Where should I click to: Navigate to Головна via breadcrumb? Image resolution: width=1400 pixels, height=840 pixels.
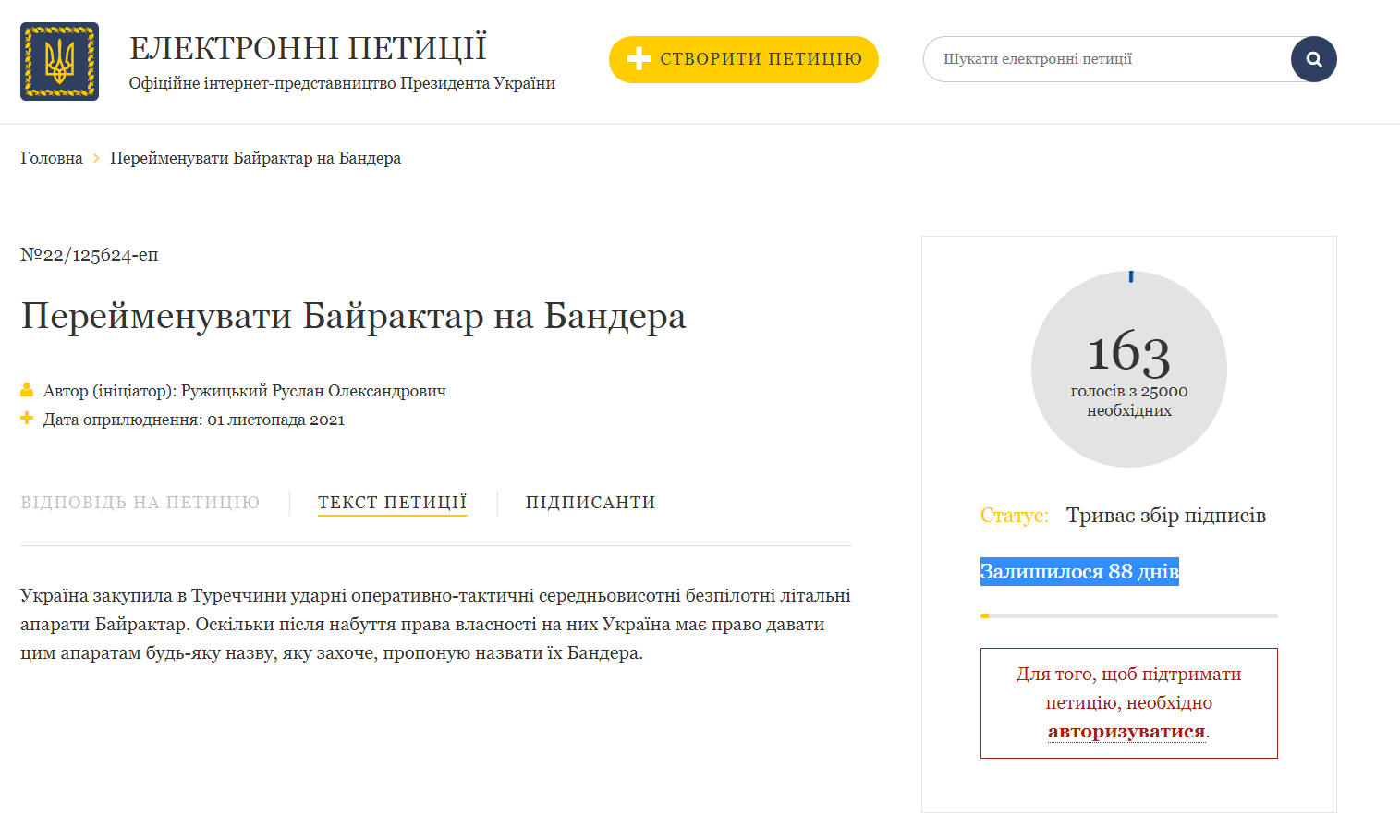click(50, 157)
